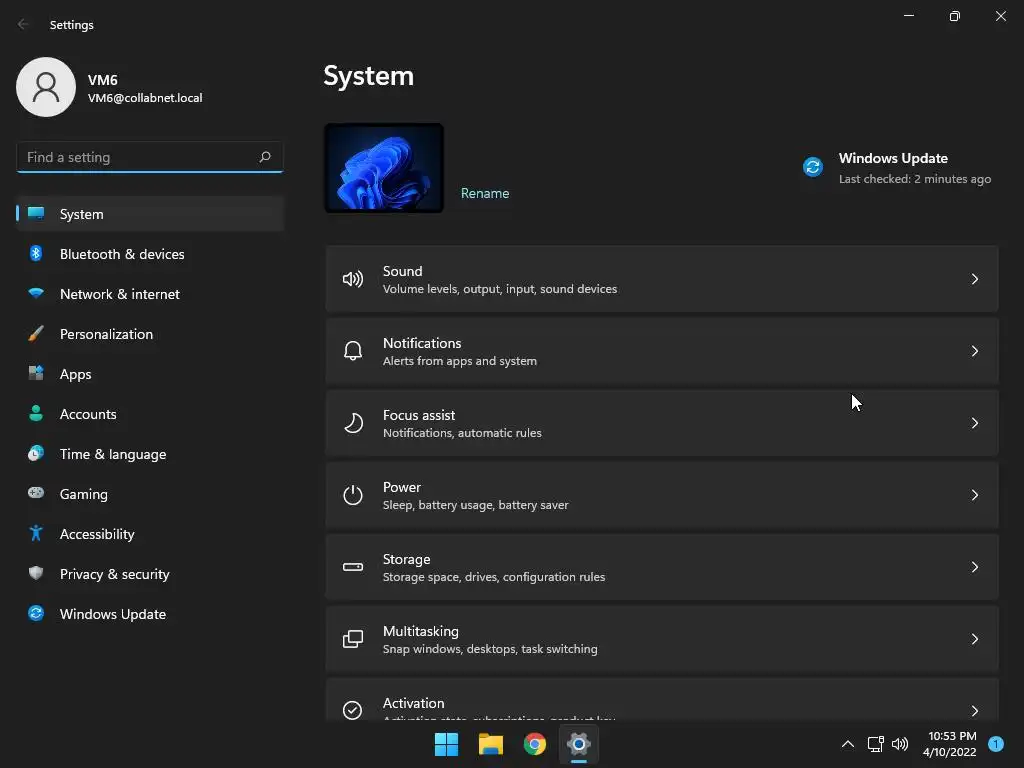The height and width of the screenshot is (768, 1024).
Task: Expand the Focus assist row chevron
Action: click(x=974, y=423)
